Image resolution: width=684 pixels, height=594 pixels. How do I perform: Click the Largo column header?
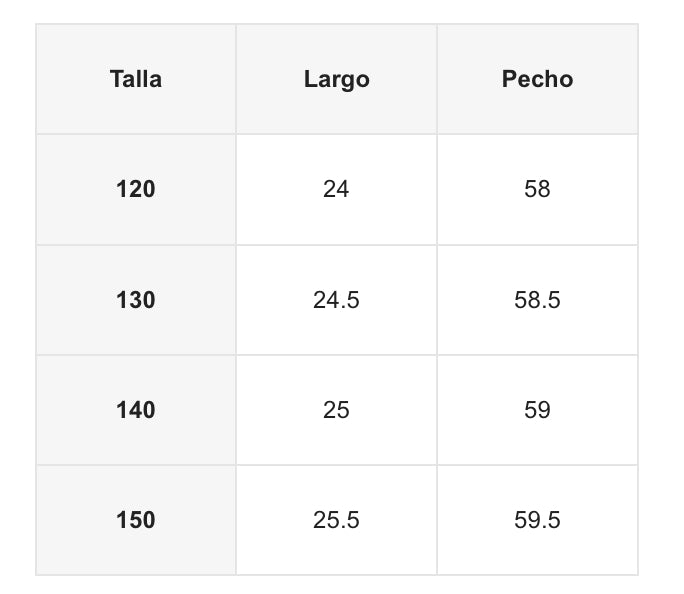click(336, 80)
